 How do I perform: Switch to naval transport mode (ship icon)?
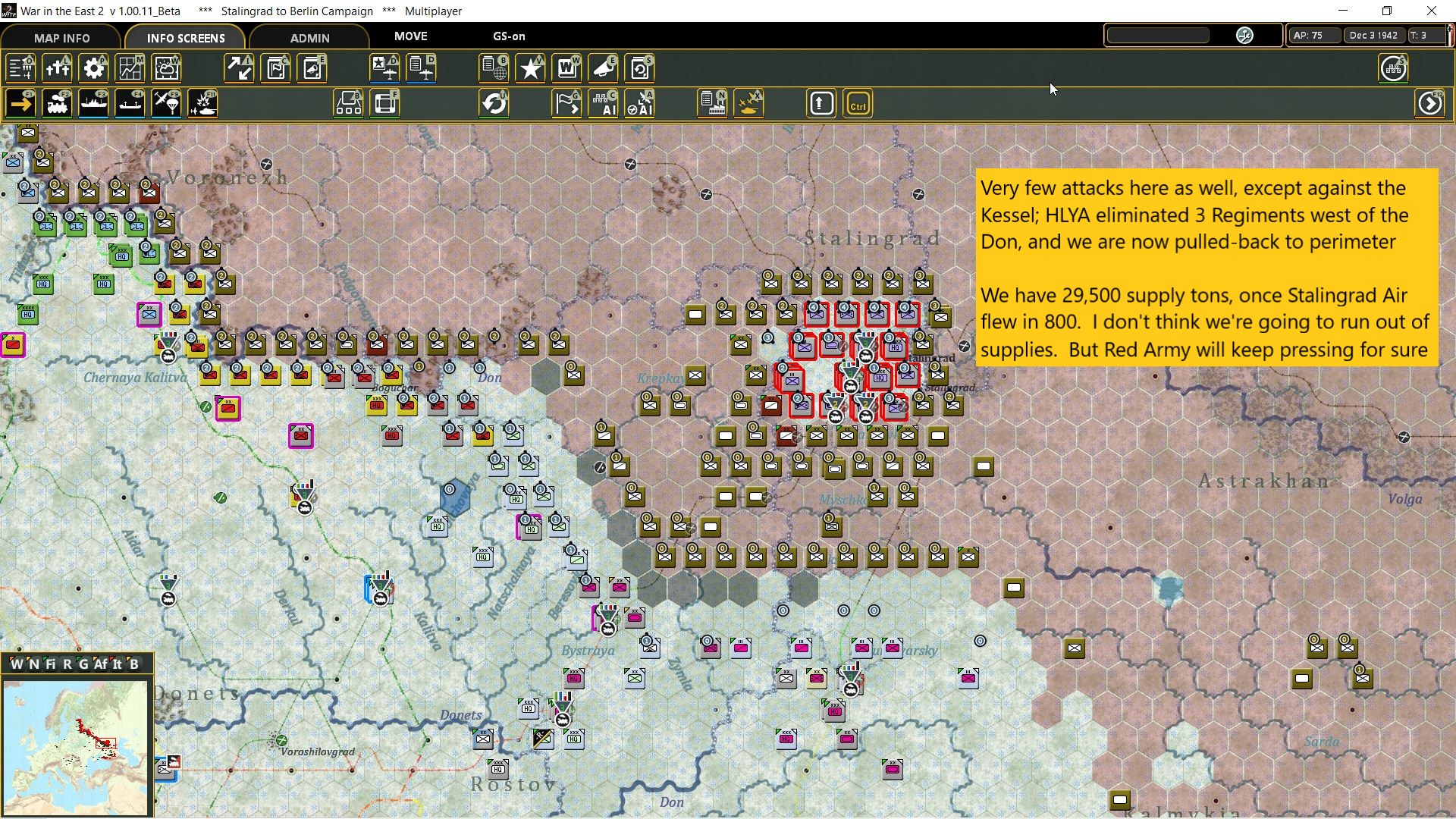93,104
